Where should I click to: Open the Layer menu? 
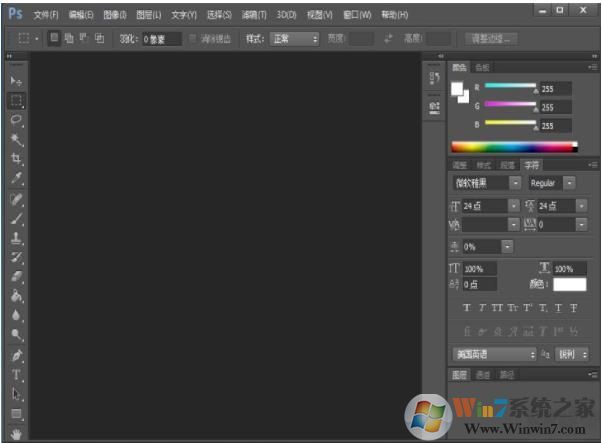point(149,15)
